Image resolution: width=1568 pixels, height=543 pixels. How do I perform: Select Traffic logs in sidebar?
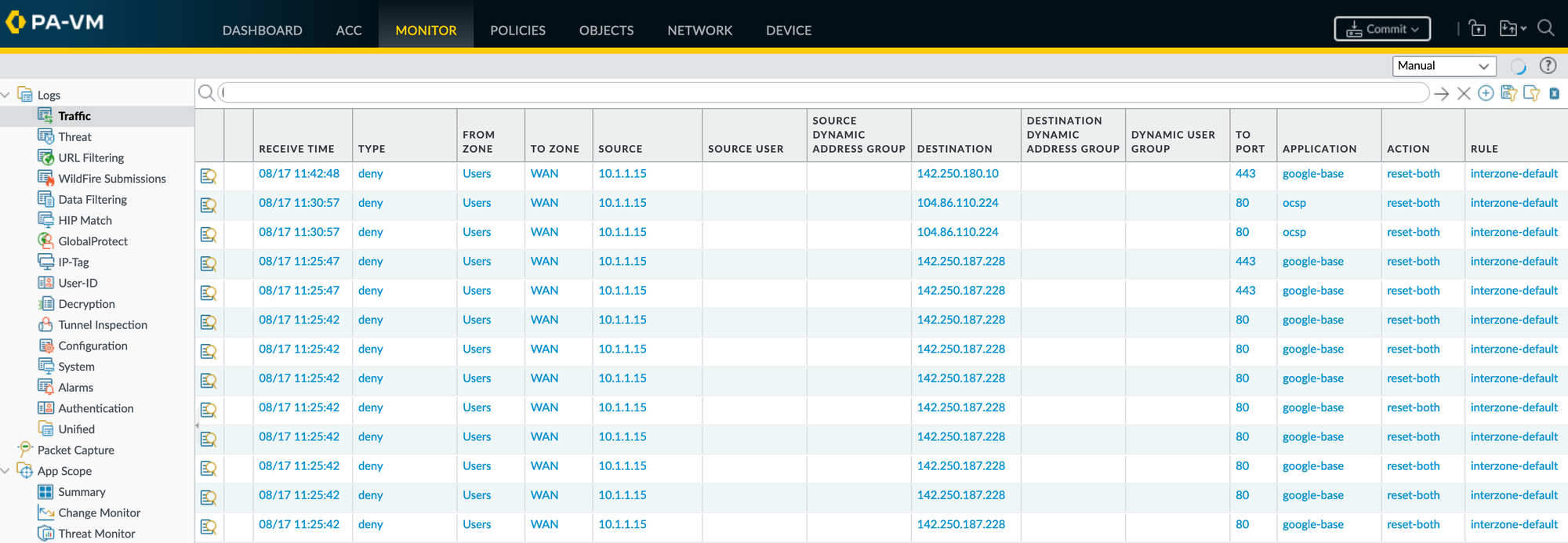(x=74, y=116)
